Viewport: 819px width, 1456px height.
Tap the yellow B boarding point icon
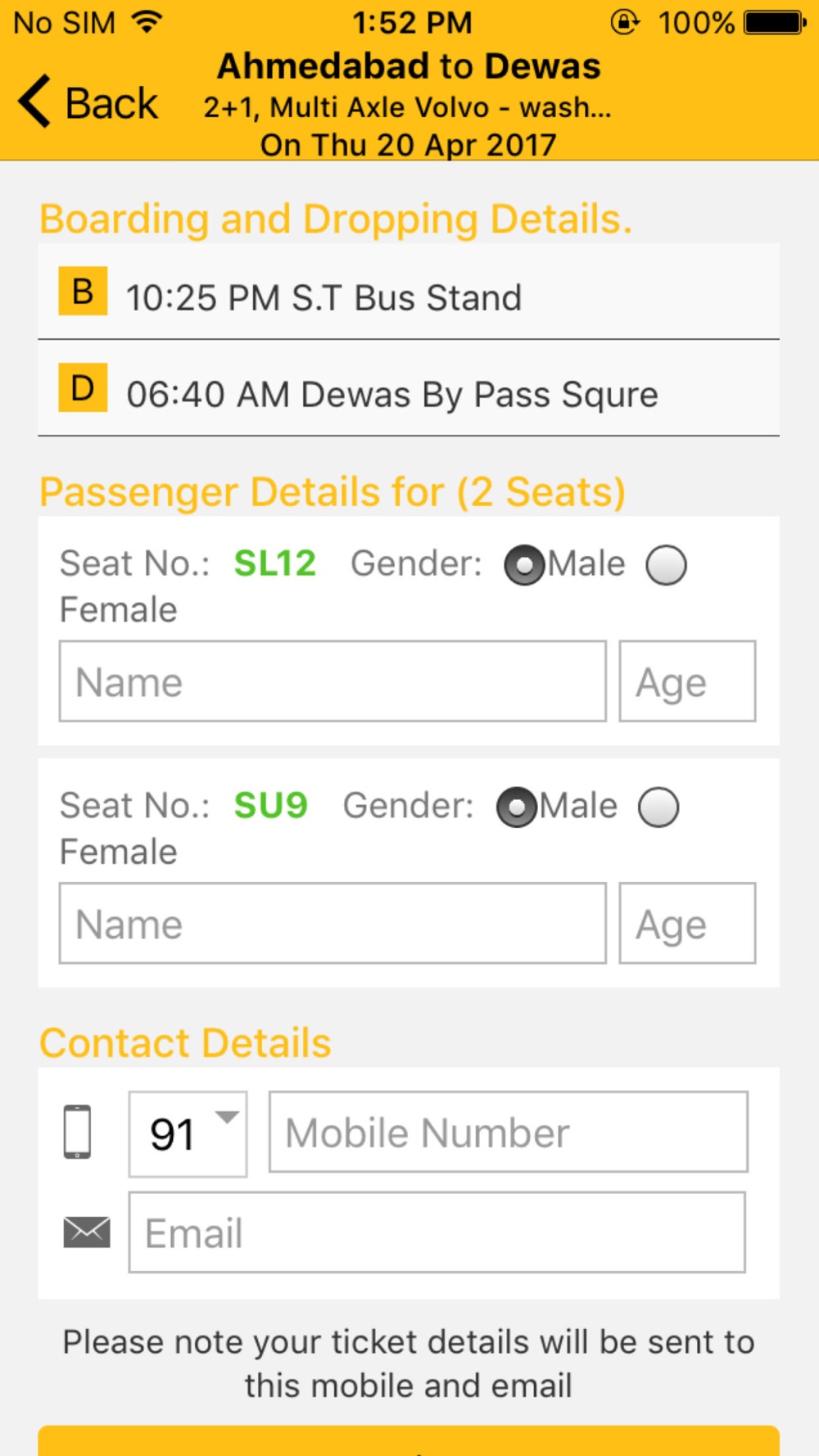[x=83, y=291]
